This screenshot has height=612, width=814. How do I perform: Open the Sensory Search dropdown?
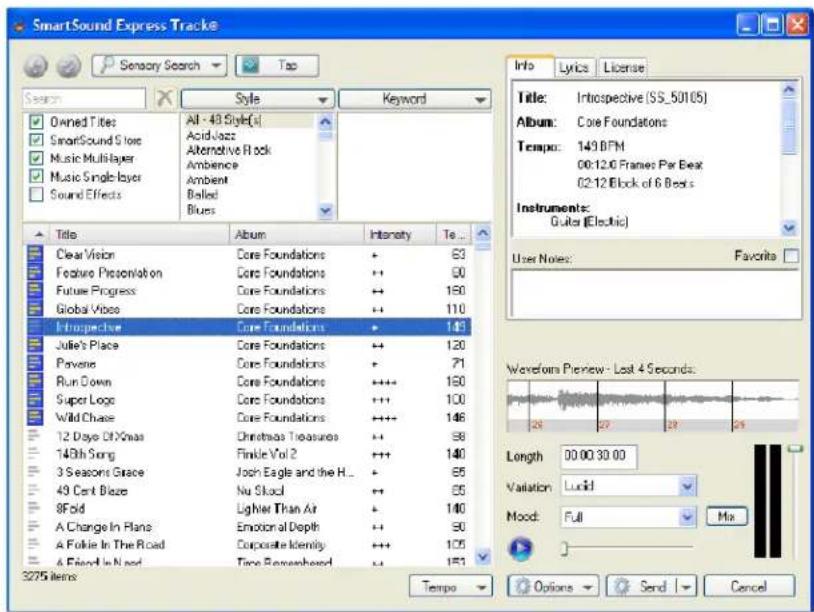tap(159, 66)
